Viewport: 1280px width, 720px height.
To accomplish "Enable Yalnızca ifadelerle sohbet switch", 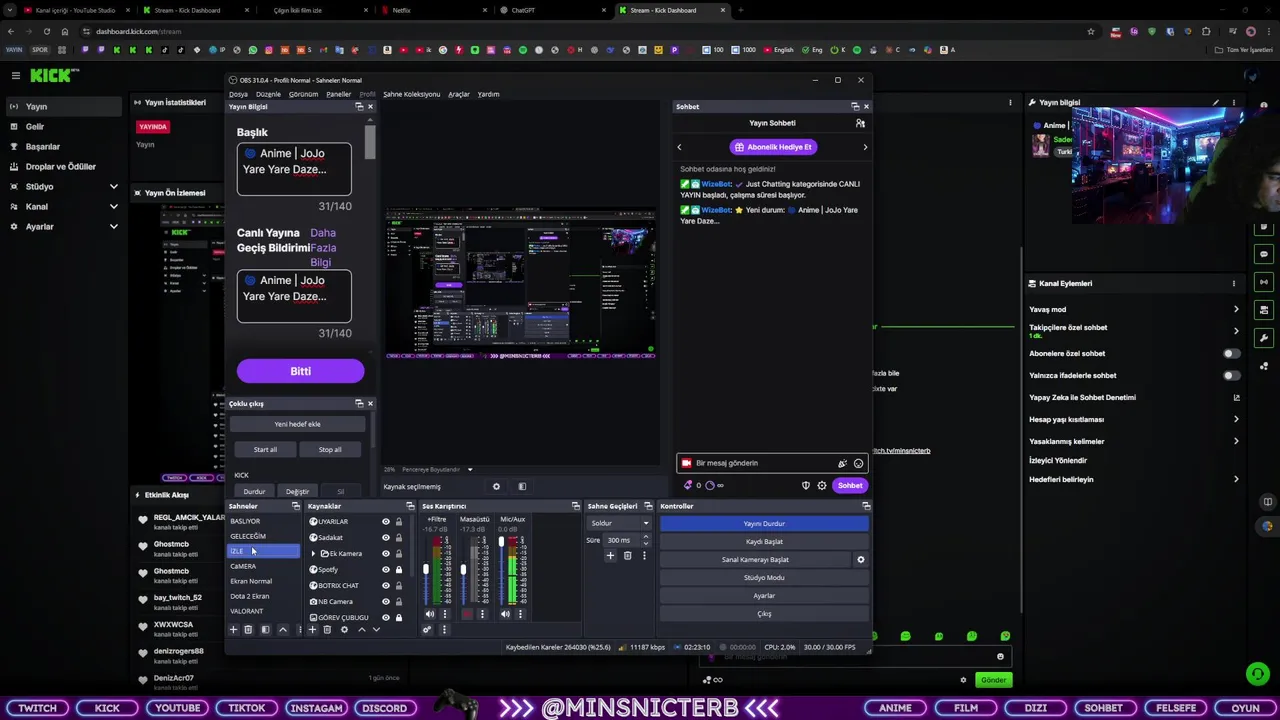I will 1231,376.
